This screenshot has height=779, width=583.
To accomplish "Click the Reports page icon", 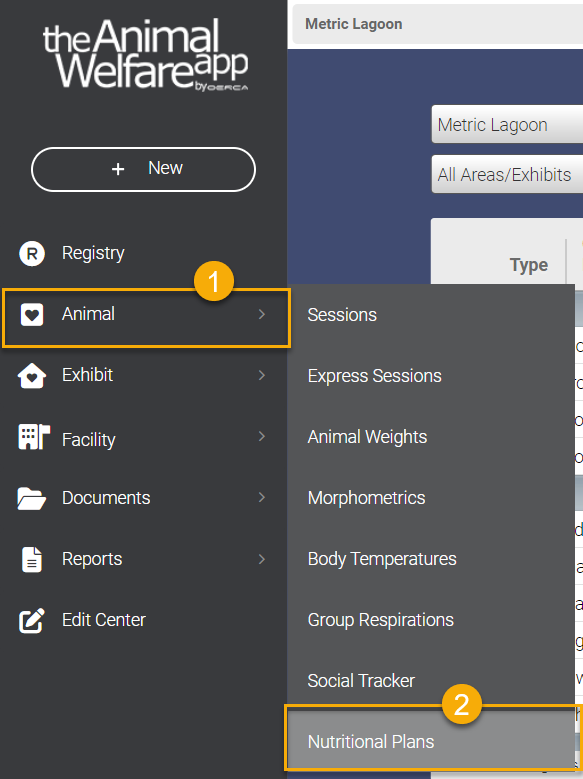I will (x=32, y=559).
